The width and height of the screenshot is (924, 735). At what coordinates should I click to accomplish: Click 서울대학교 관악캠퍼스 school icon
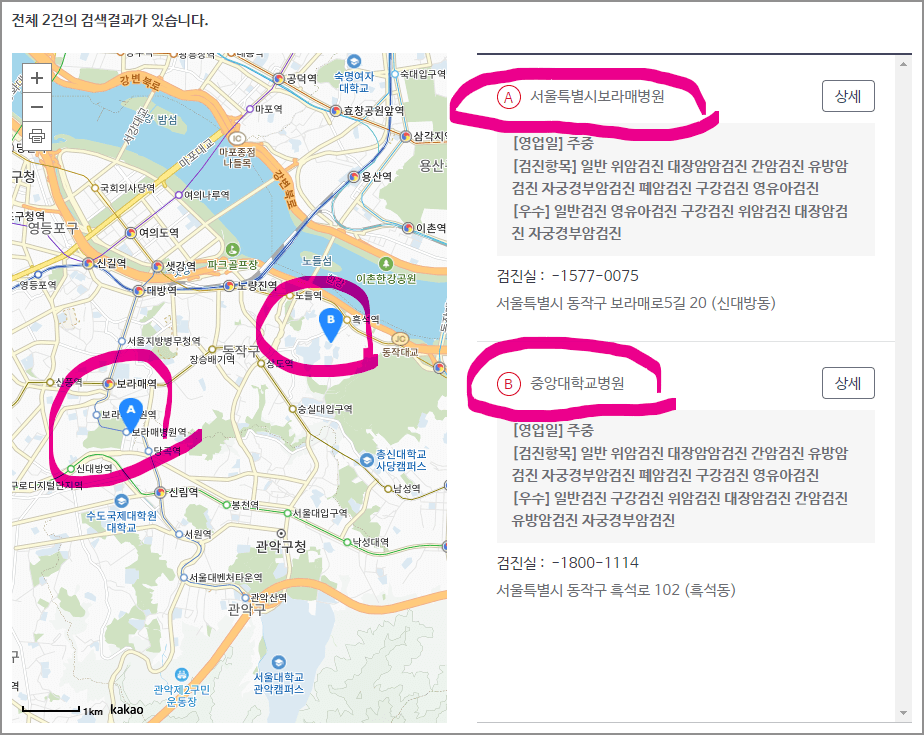pyautogui.click(x=278, y=662)
